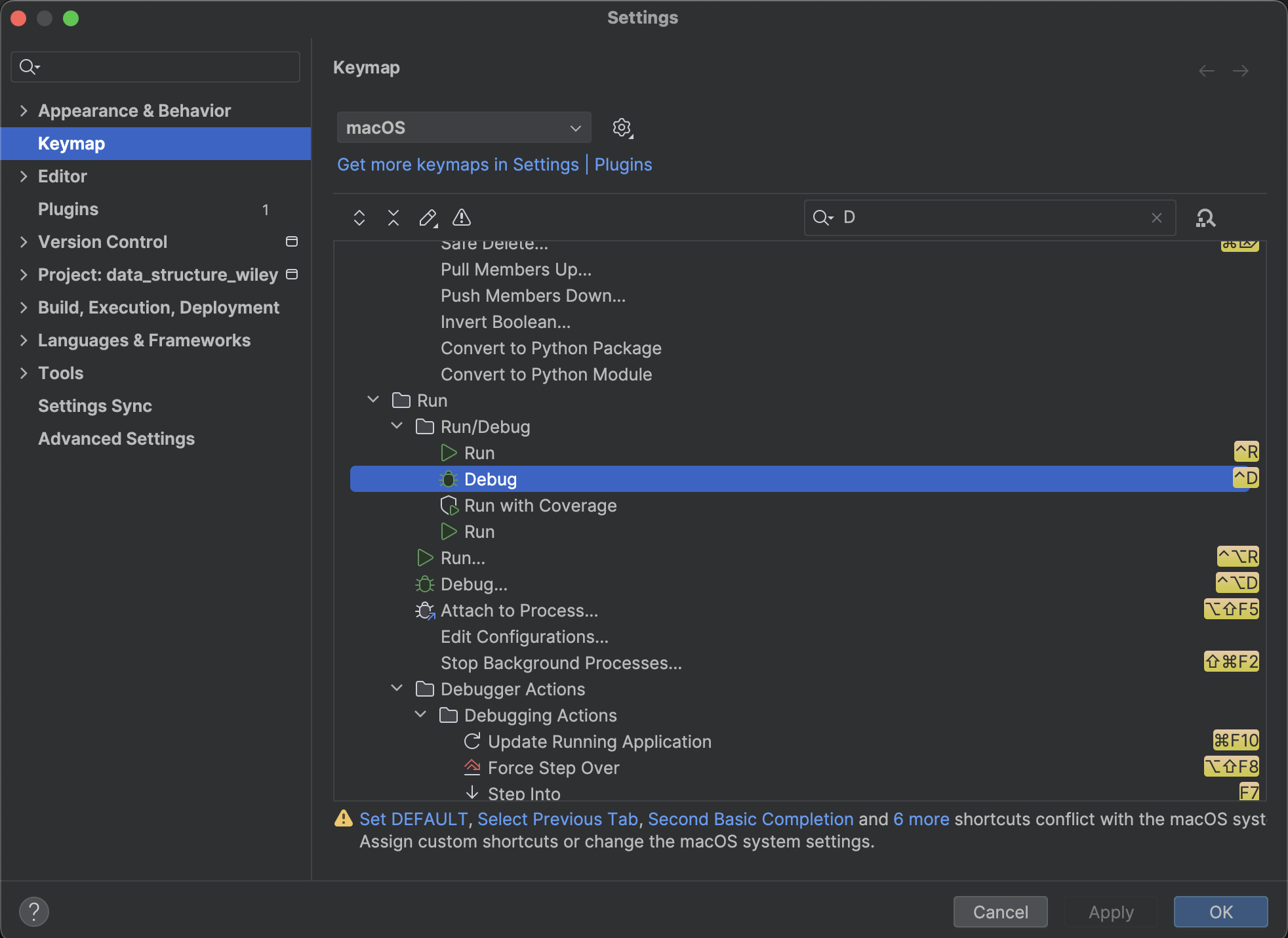
Task: Select Attach to Process action
Action: click(x=519, y=611)
